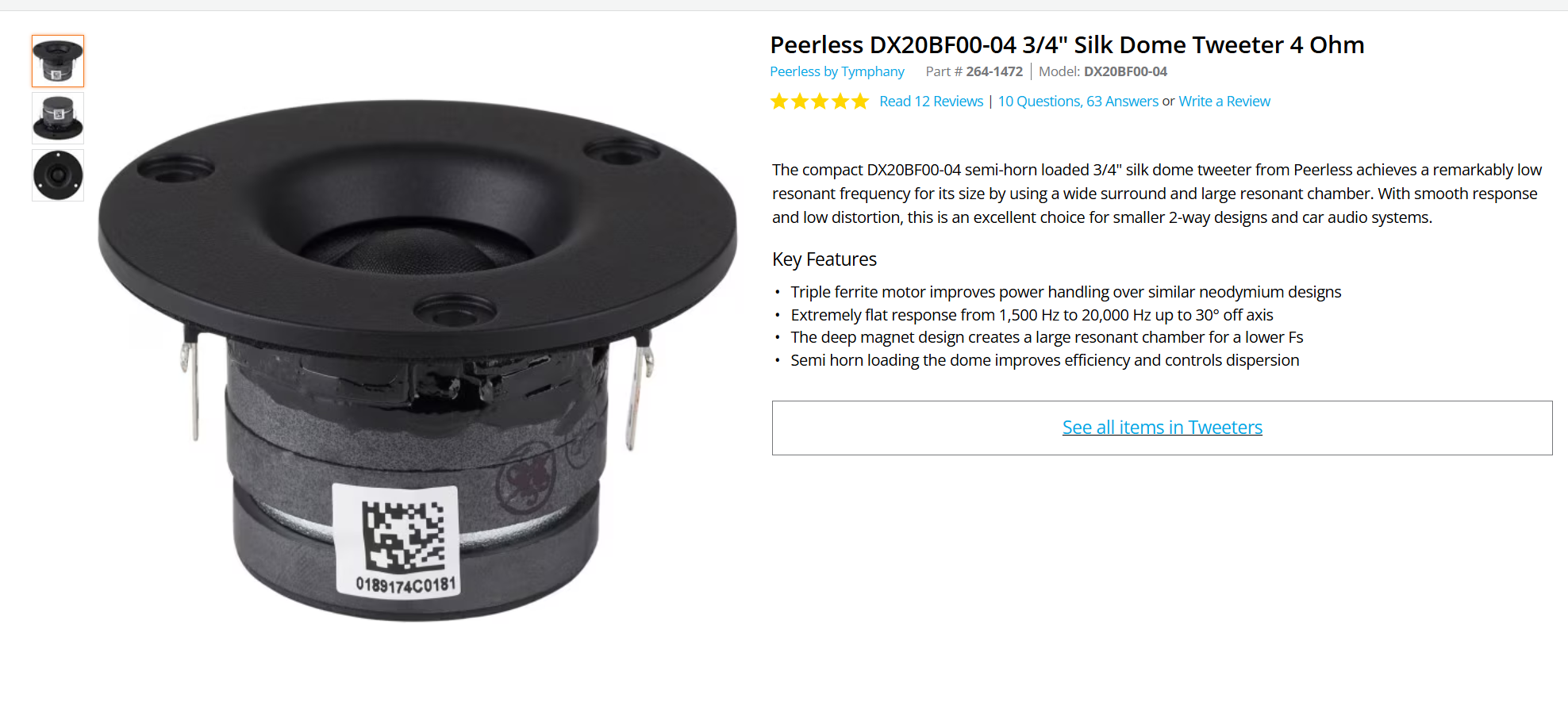Open the Peerless by Tymphany brand link
This screenshot has height=714, width=1568.
837,71
